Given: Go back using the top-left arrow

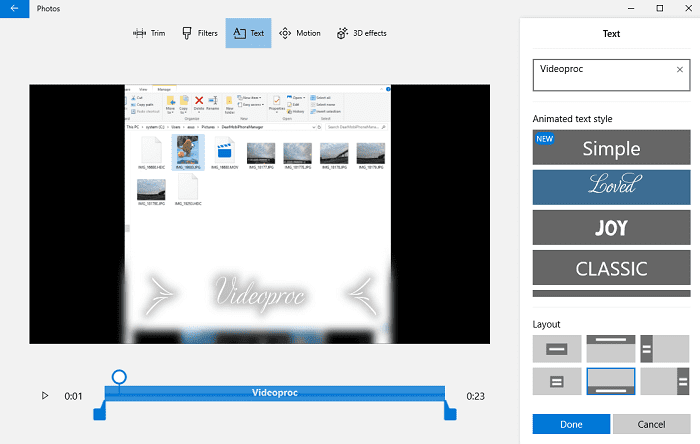Looking at the screenshot, I should coord(14,8).
